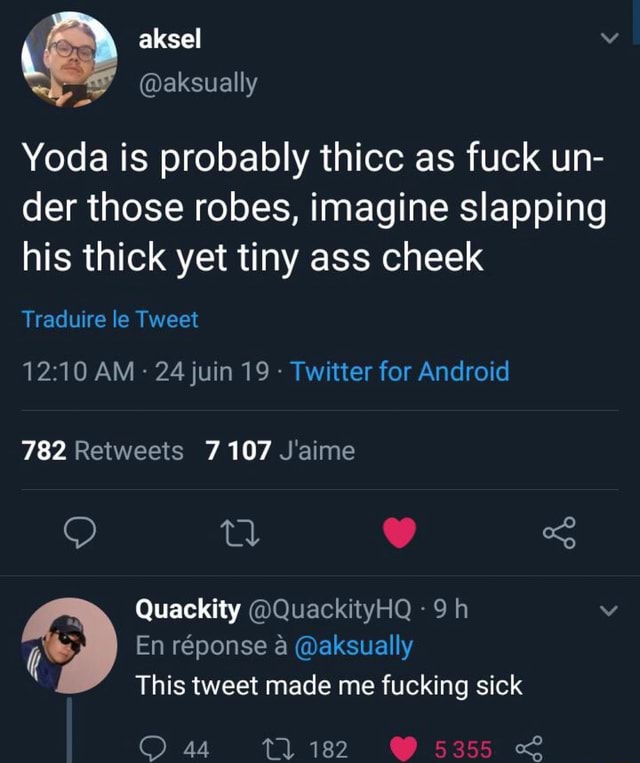Viewport: 640px width, 763px height.
Task: Open aksel's profile picture
Action: 69,60
